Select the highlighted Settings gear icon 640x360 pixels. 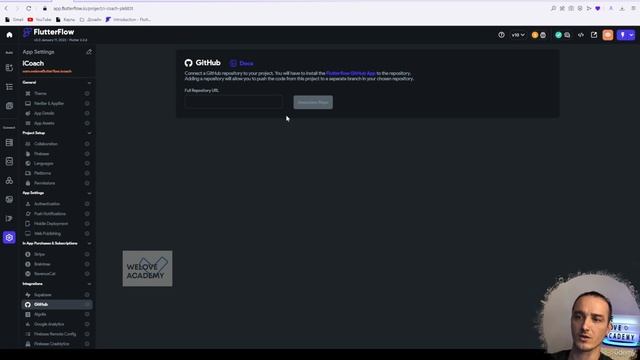[x=9, y=237]
